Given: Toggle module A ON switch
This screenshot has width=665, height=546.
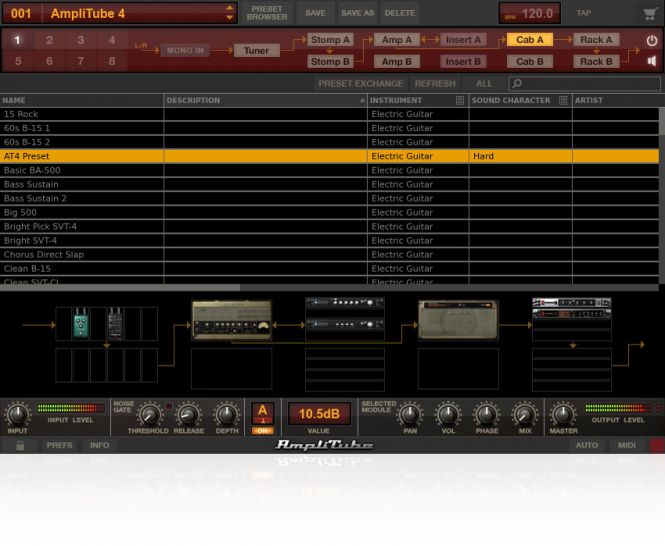Looking at the screenshot, I should click(x=263, y=431).
